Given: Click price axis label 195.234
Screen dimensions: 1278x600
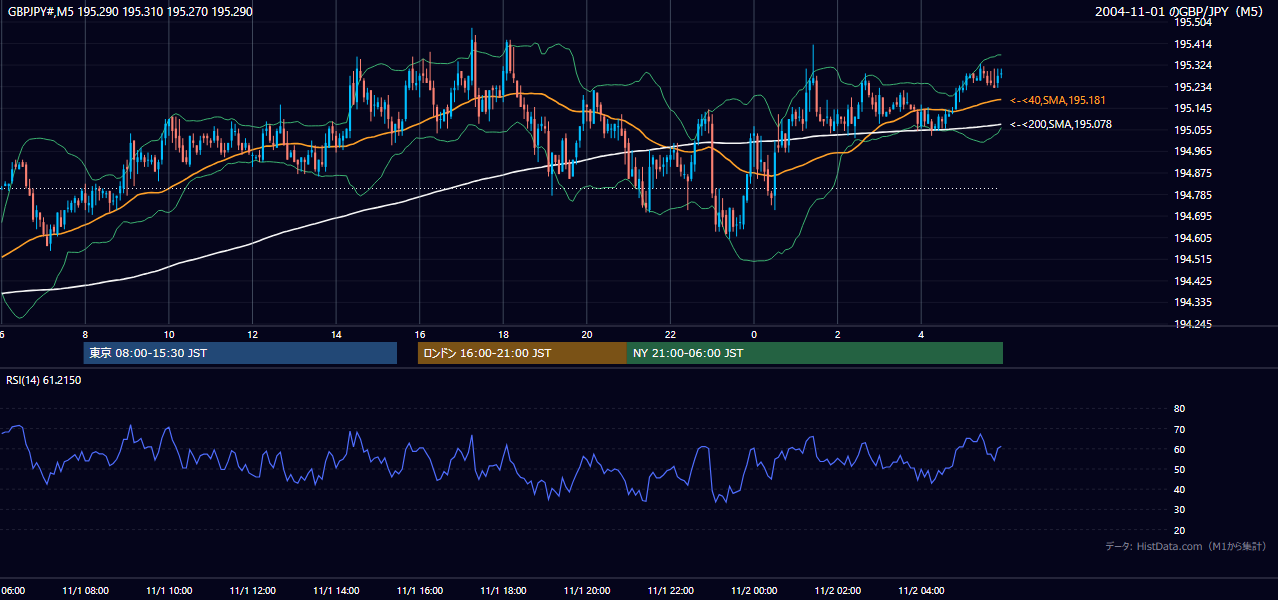Looking at the screenshot, I should pos(1193,87).
